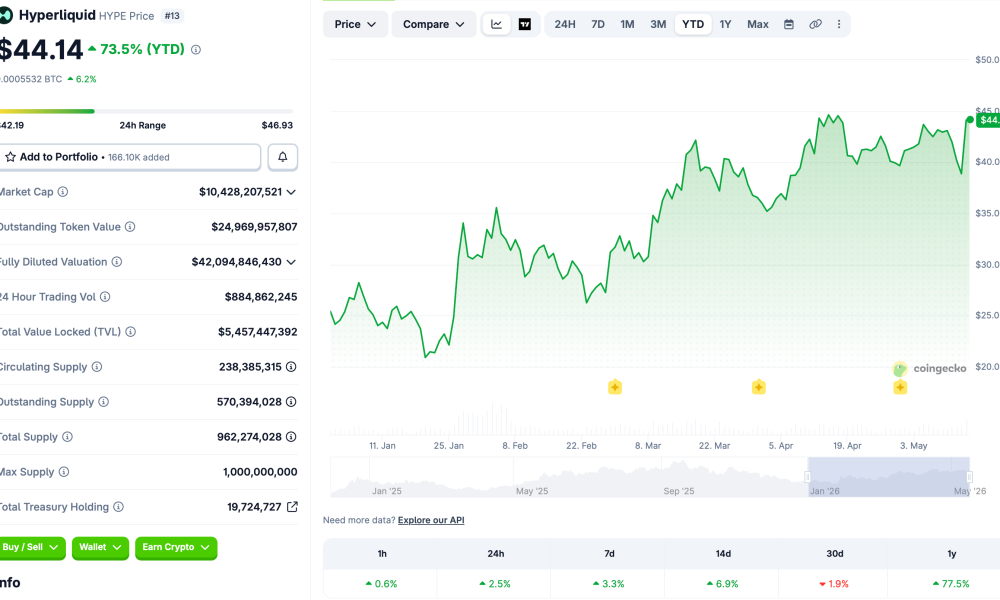Click the yellow event marker near 8. Mar
This screenshot has height=600, width=1000.
click(x=615, y=387)
